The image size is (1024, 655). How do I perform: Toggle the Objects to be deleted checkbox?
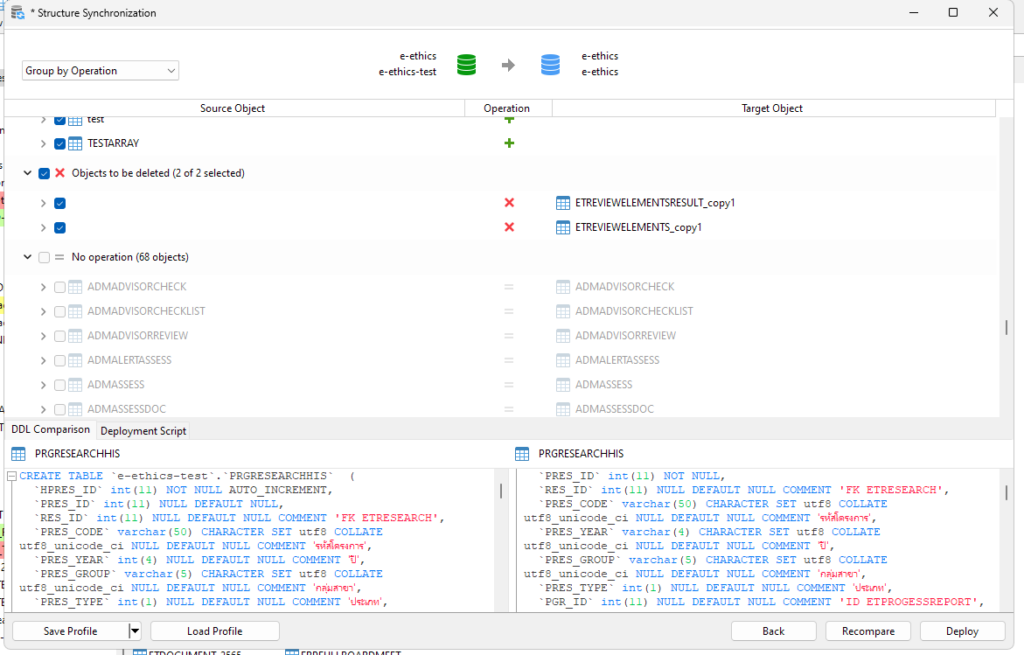[x=44, y=173]
